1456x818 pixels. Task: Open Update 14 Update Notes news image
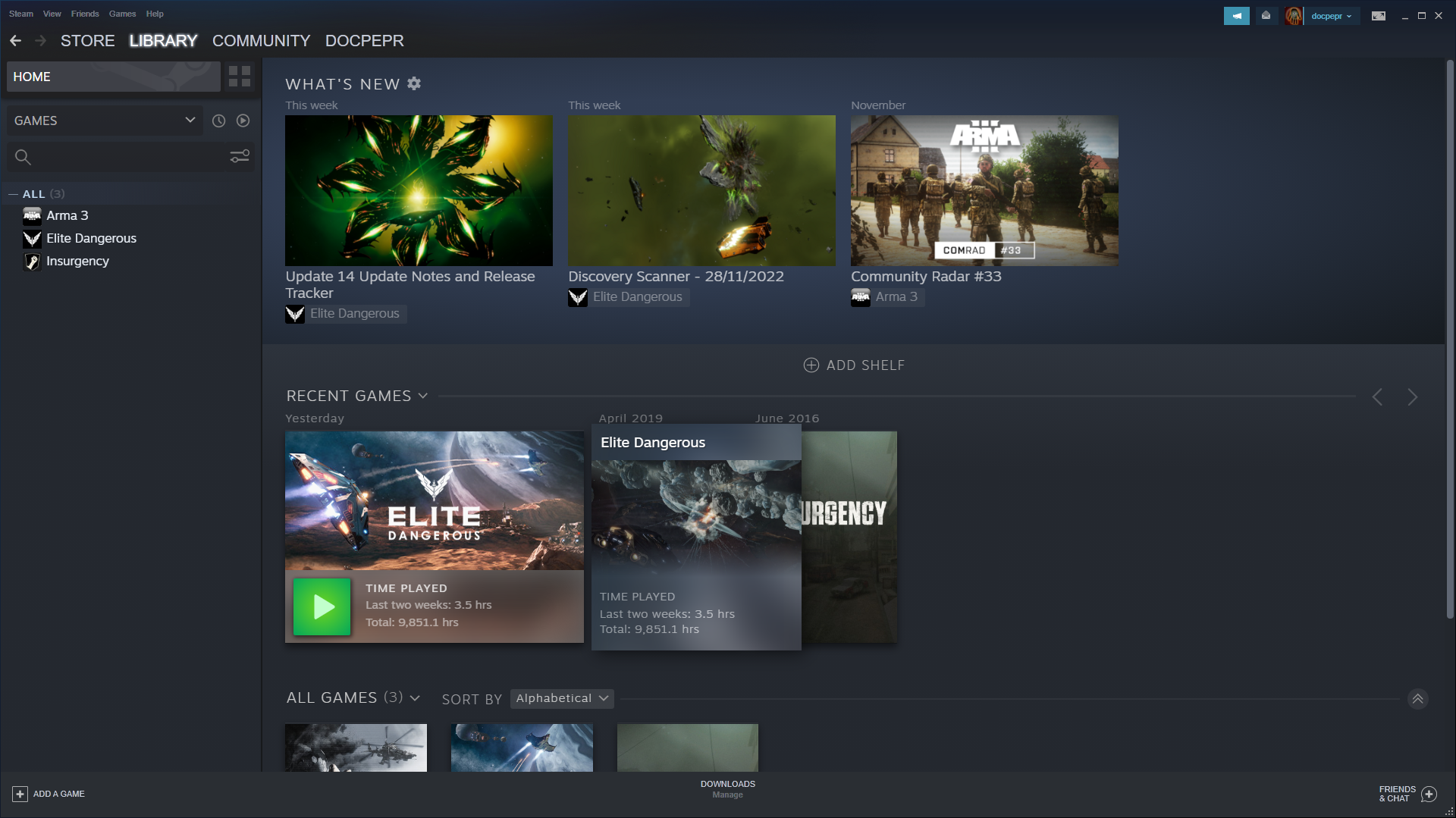click(419, 190)
